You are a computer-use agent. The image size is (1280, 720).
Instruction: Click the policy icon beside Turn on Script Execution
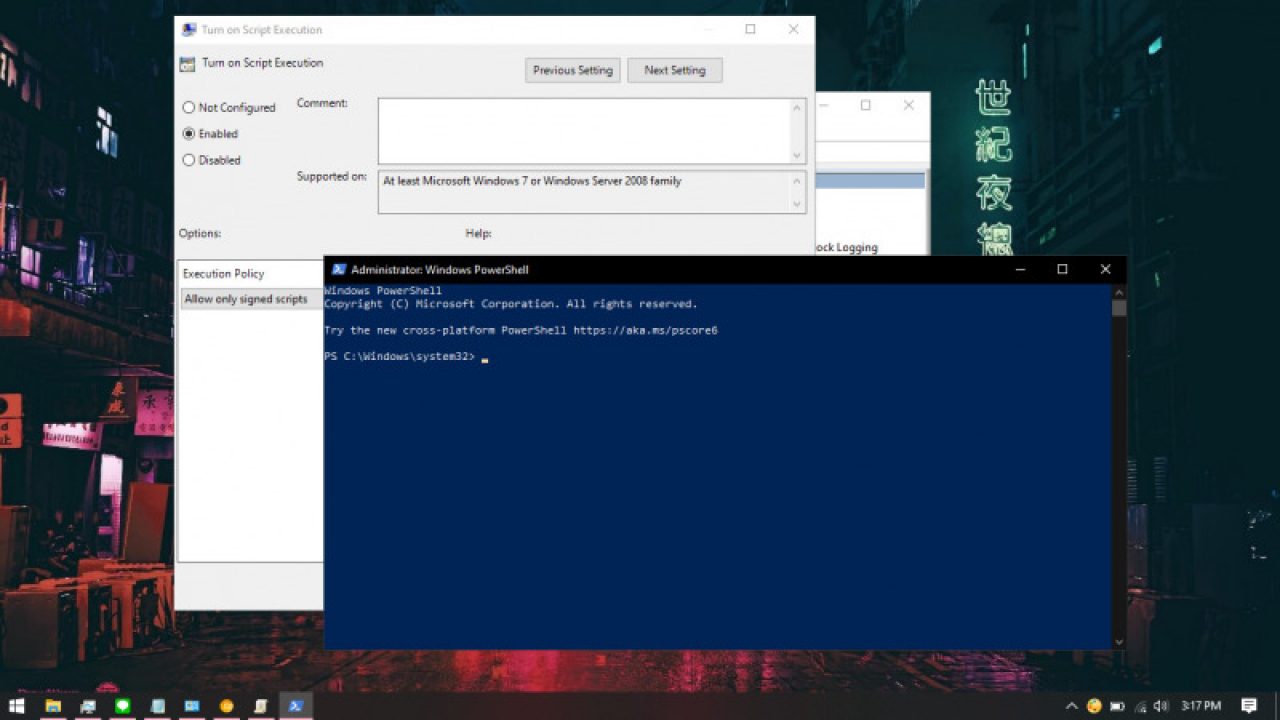click(187, 64)
